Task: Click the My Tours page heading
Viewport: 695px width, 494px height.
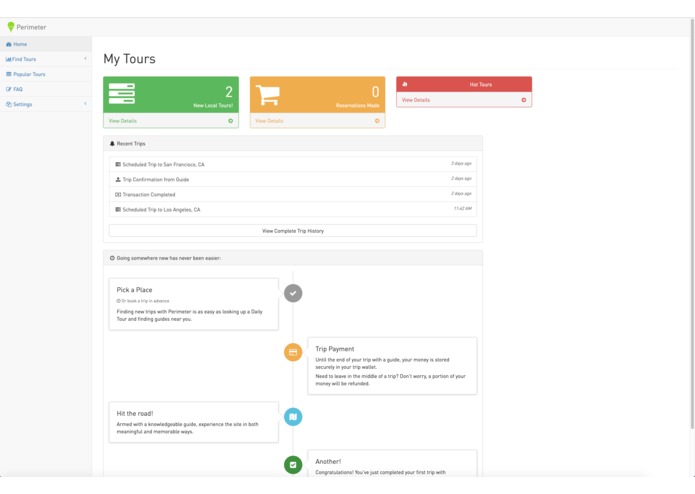Action: (x=129, y=59)
